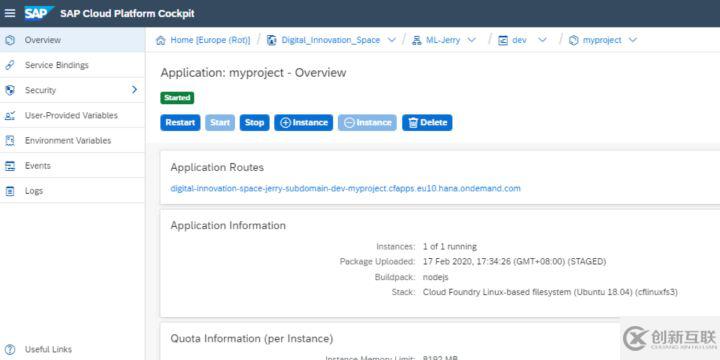Click the Application Information heading

(x=228, y=225)
